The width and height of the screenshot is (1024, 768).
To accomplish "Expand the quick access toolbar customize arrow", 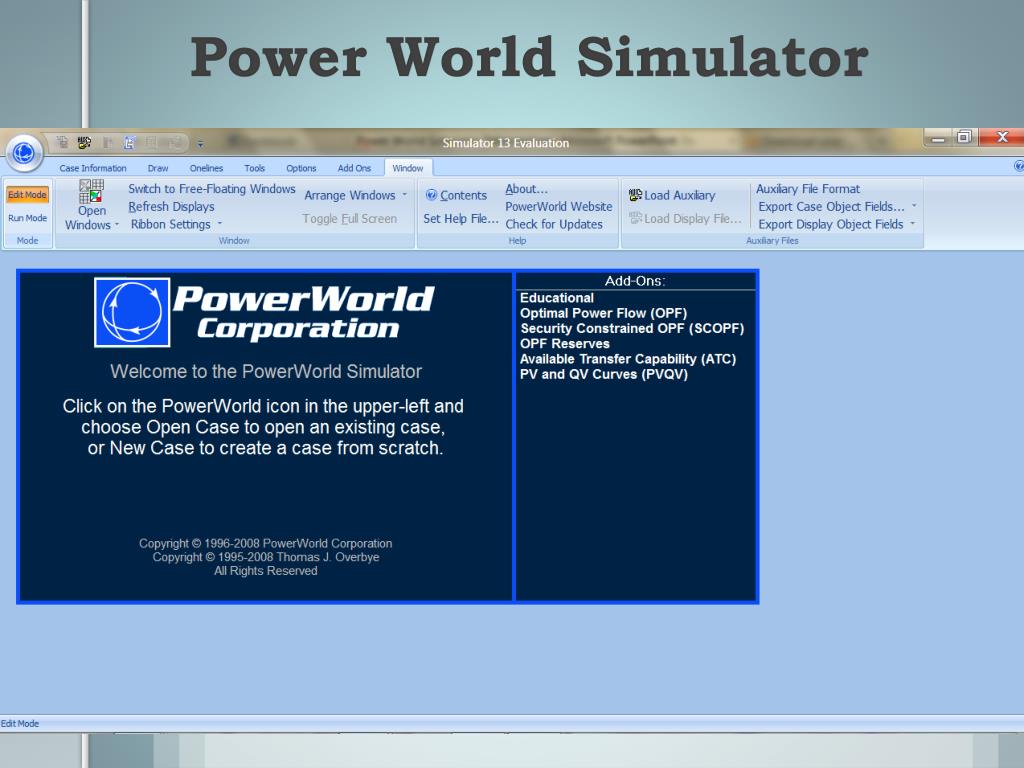I will [x=200, y=143].
